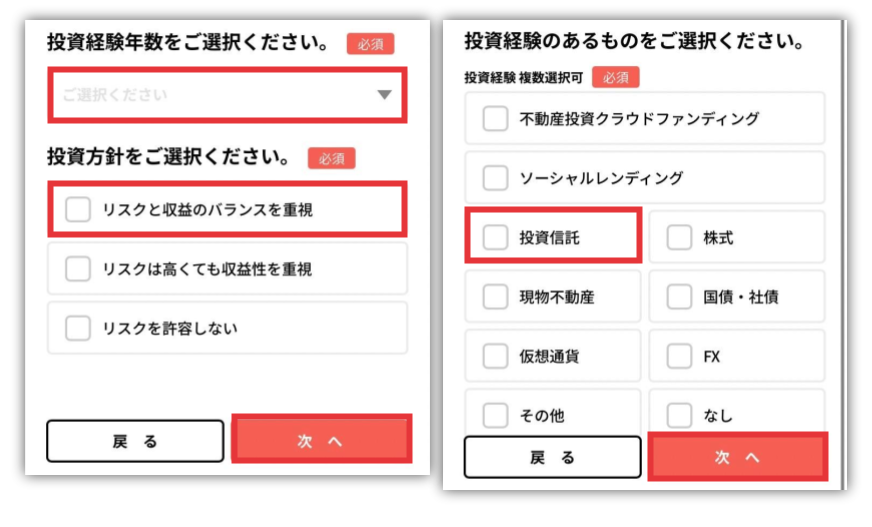Viewport: 872px width, 527px height.
Task: Select 株式 checkbox
Action: (x=679, y=237)
